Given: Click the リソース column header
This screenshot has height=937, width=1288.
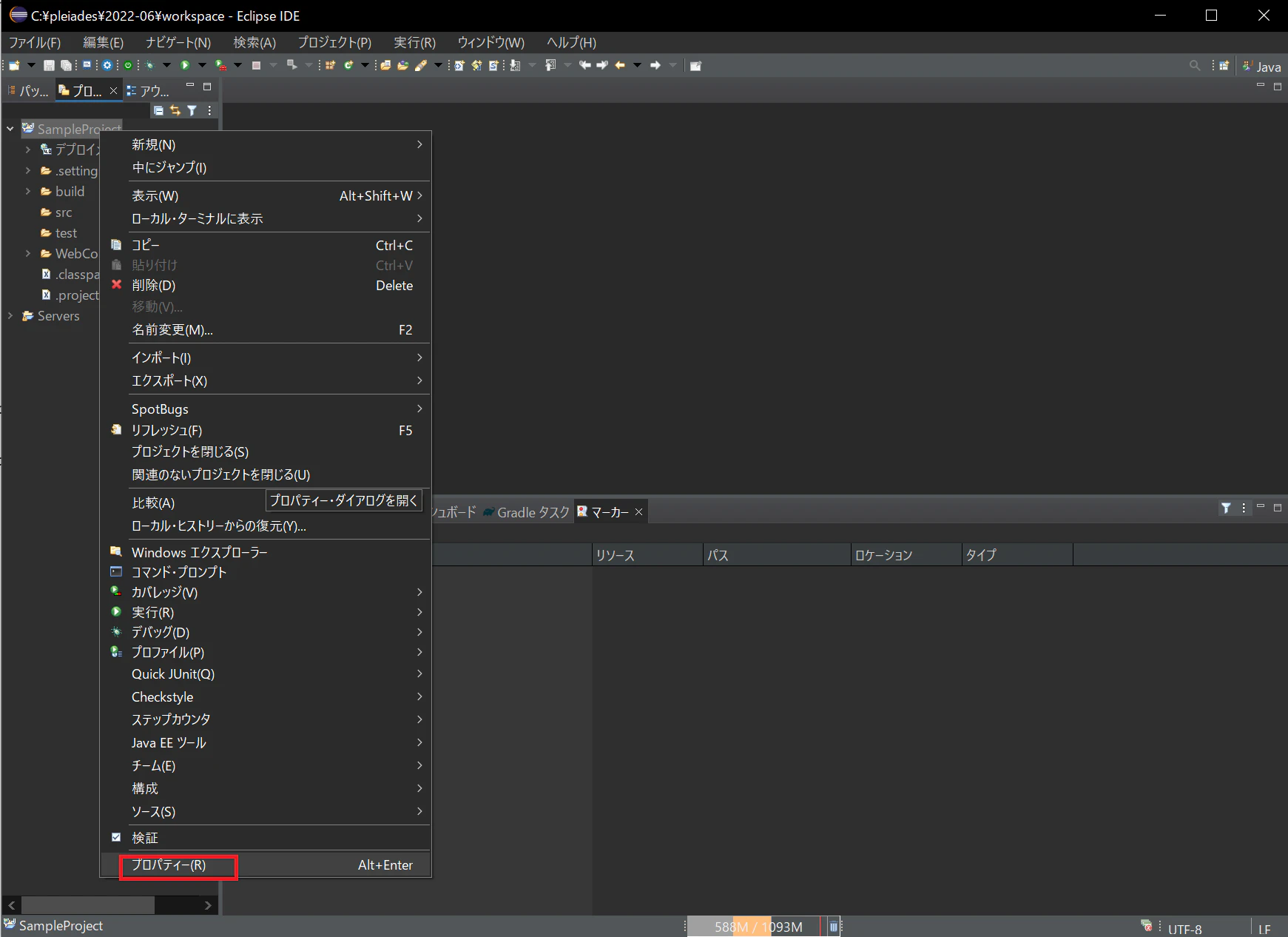Looking at the screenshot, I should pyautogui.click(x=647, y=554).
